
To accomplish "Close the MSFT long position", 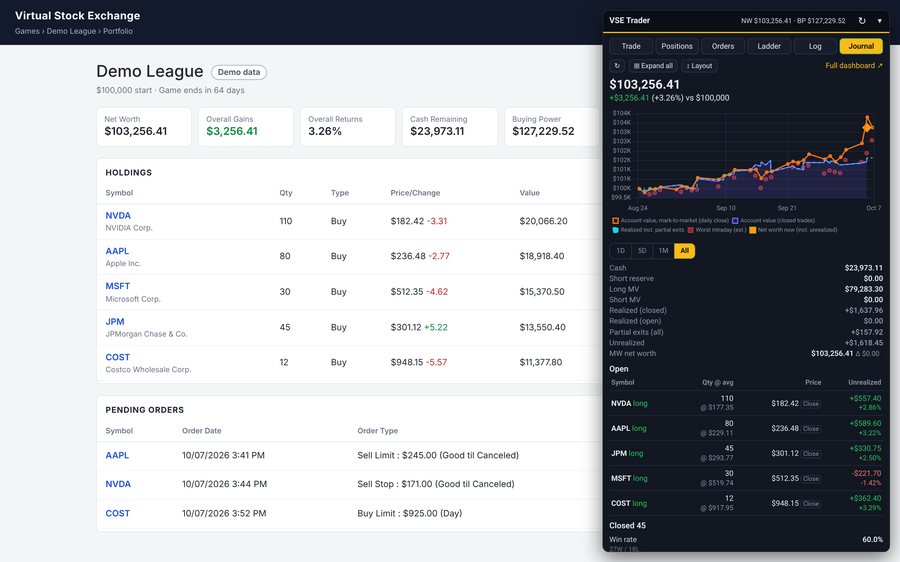I will click(x=810, y=478).
